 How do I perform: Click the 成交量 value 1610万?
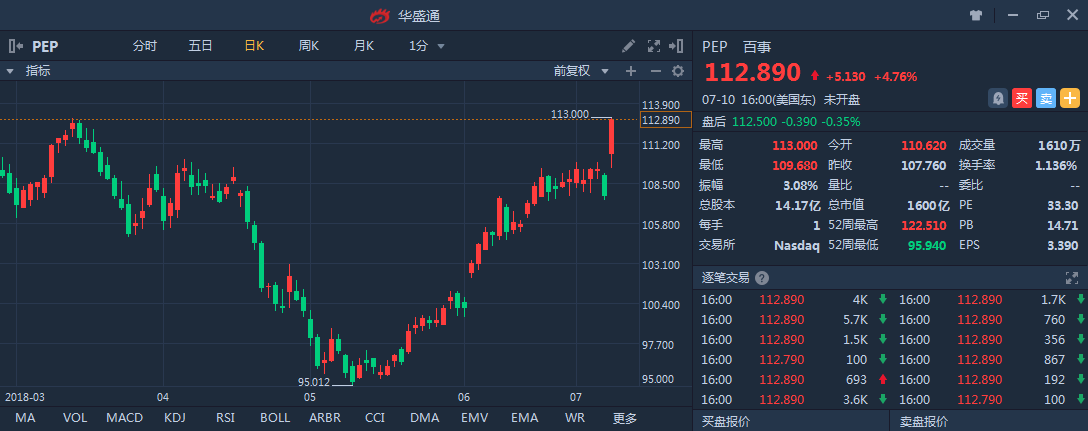[1060, 145]
